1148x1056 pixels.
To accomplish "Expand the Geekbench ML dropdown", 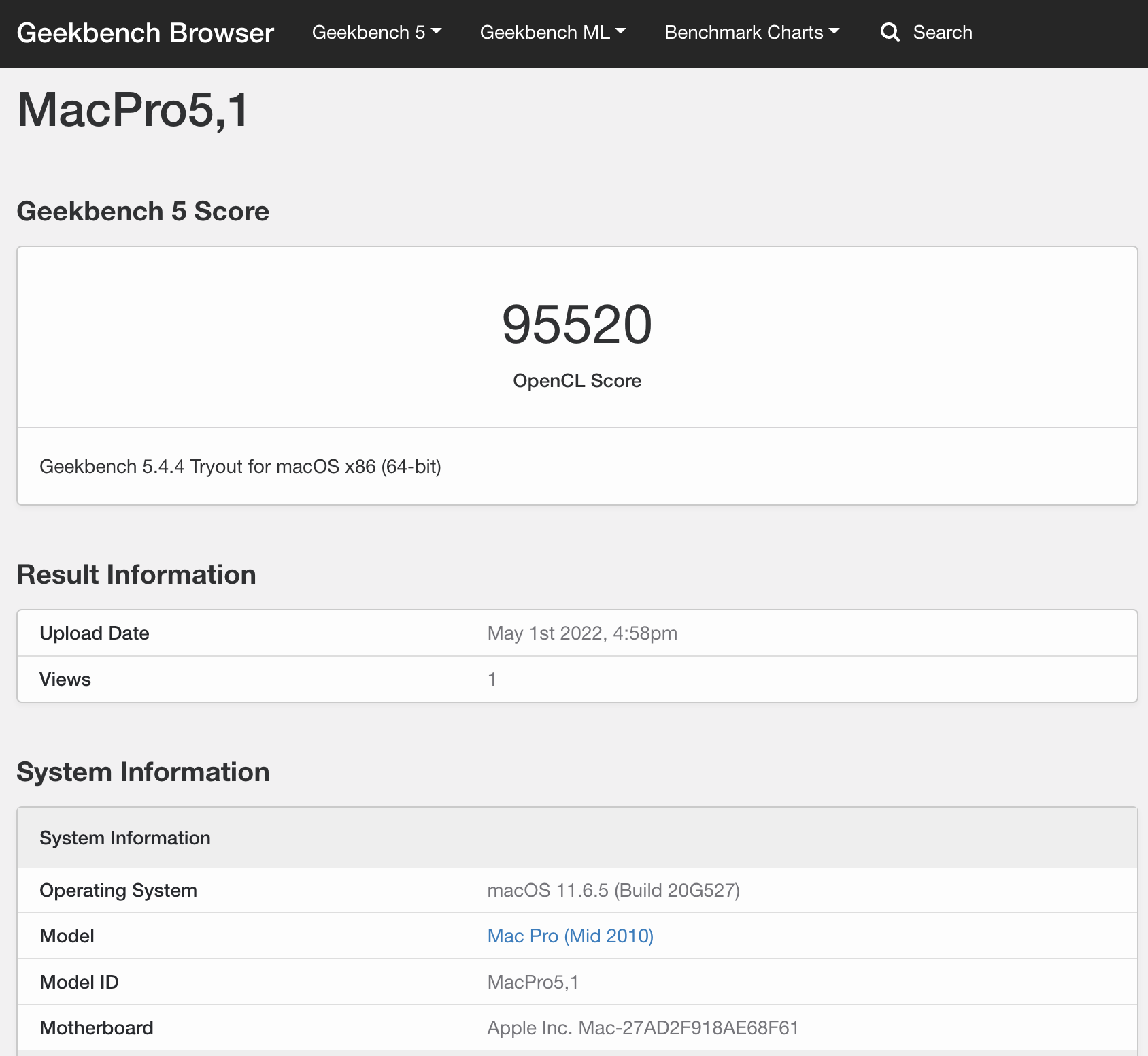I will [x=553, y=32].
